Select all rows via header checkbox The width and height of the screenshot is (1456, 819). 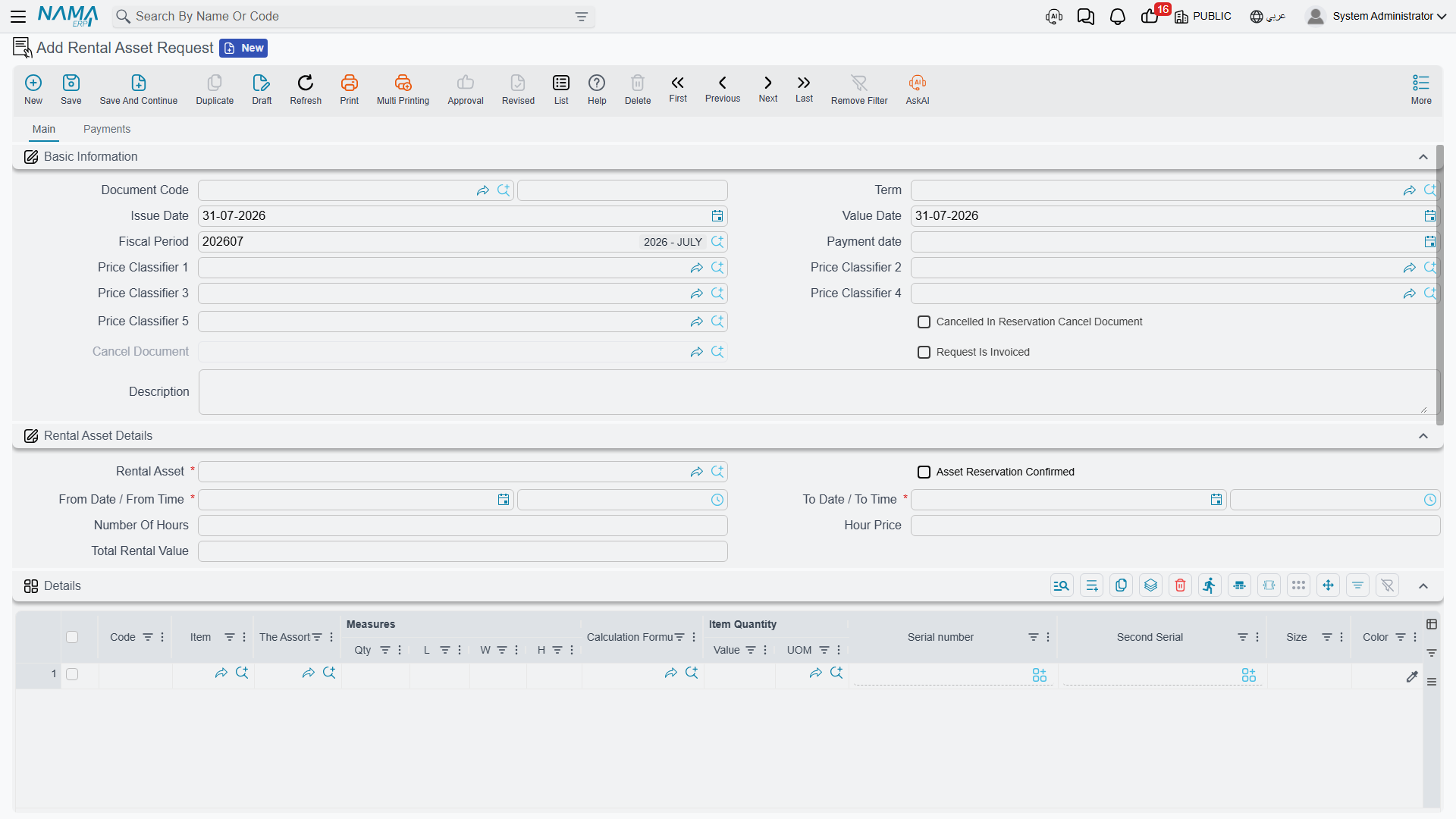[x=72, y=637]
